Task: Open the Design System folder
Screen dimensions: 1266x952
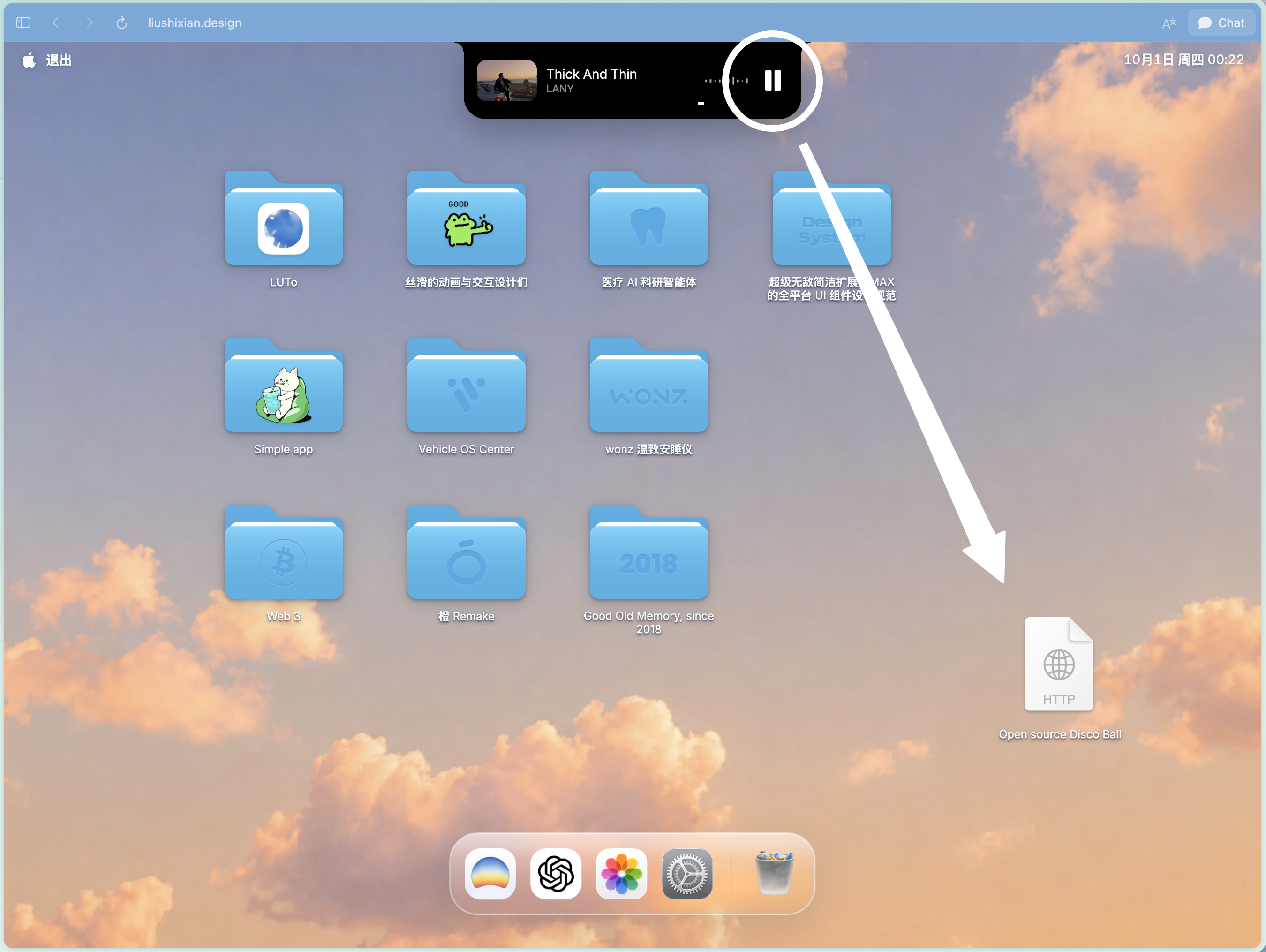Action: (x=831, y=219)
